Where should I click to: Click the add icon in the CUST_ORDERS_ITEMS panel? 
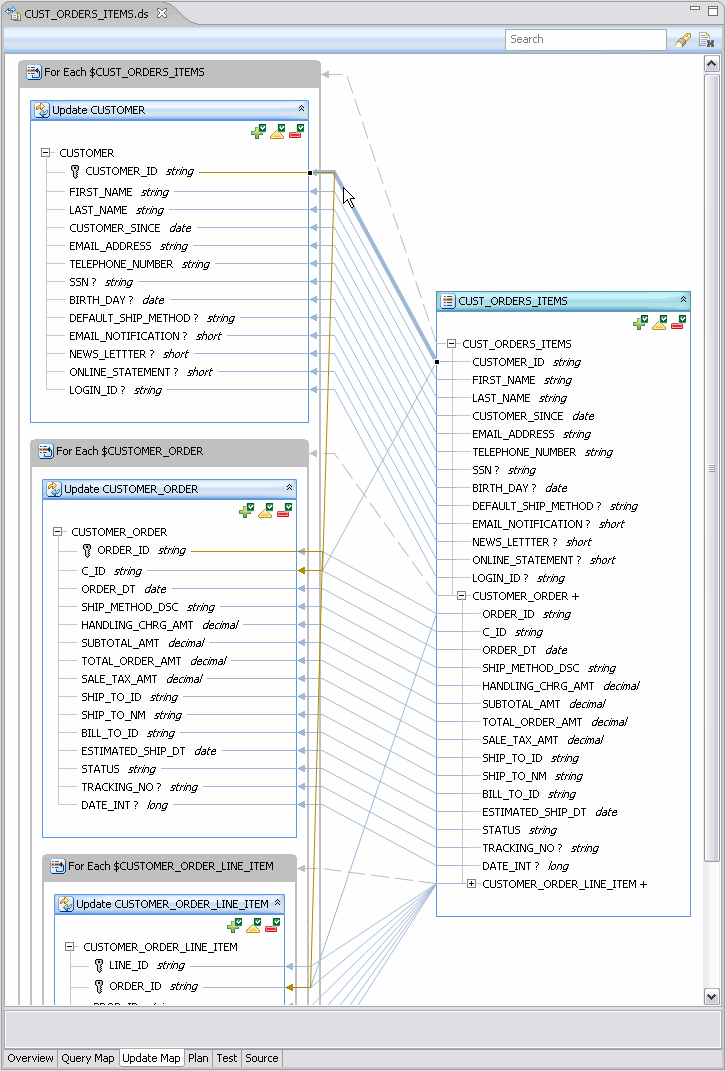pyautogui.click(x=641, y=322)
